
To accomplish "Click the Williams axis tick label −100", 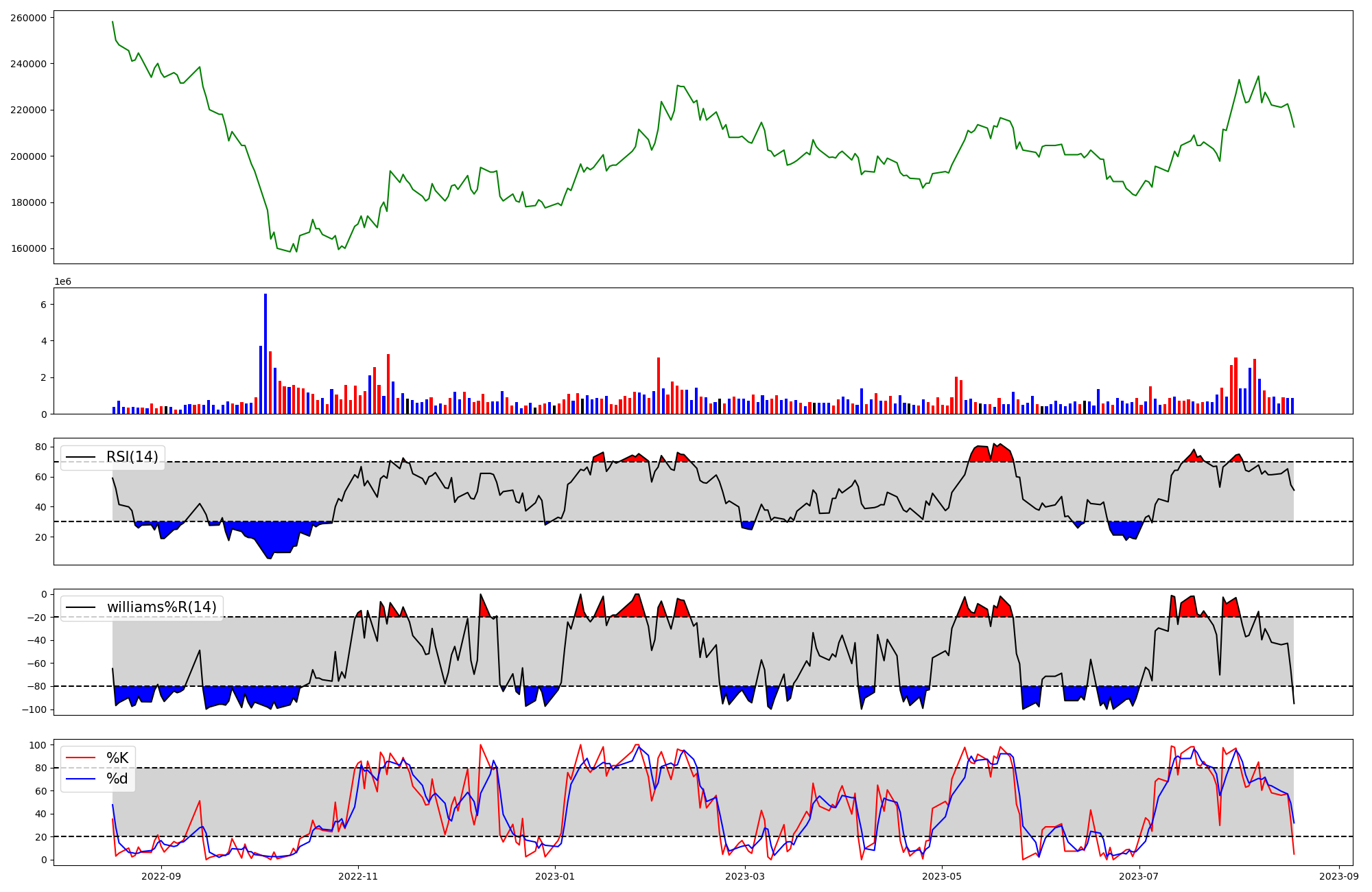I will [x=36, y=709].
